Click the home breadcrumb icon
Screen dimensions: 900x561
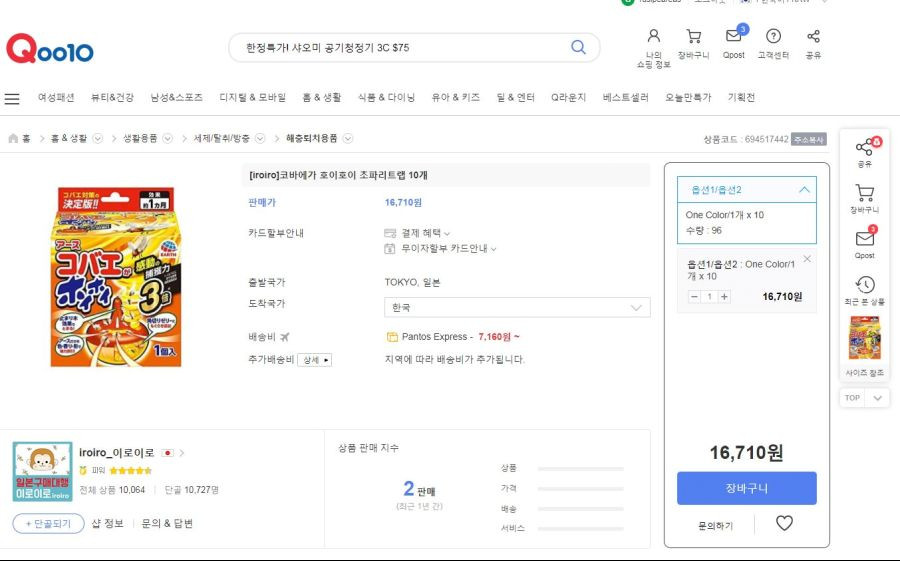click(x=13, y=138)
